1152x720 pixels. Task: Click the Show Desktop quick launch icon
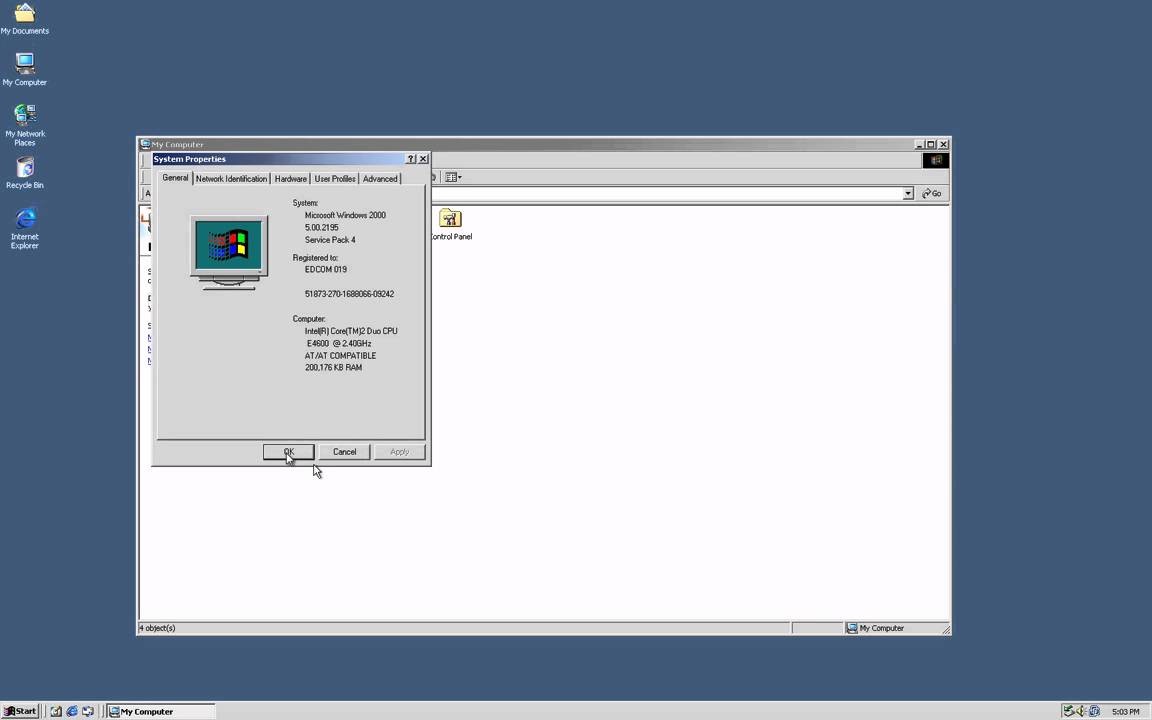(56, 711)
